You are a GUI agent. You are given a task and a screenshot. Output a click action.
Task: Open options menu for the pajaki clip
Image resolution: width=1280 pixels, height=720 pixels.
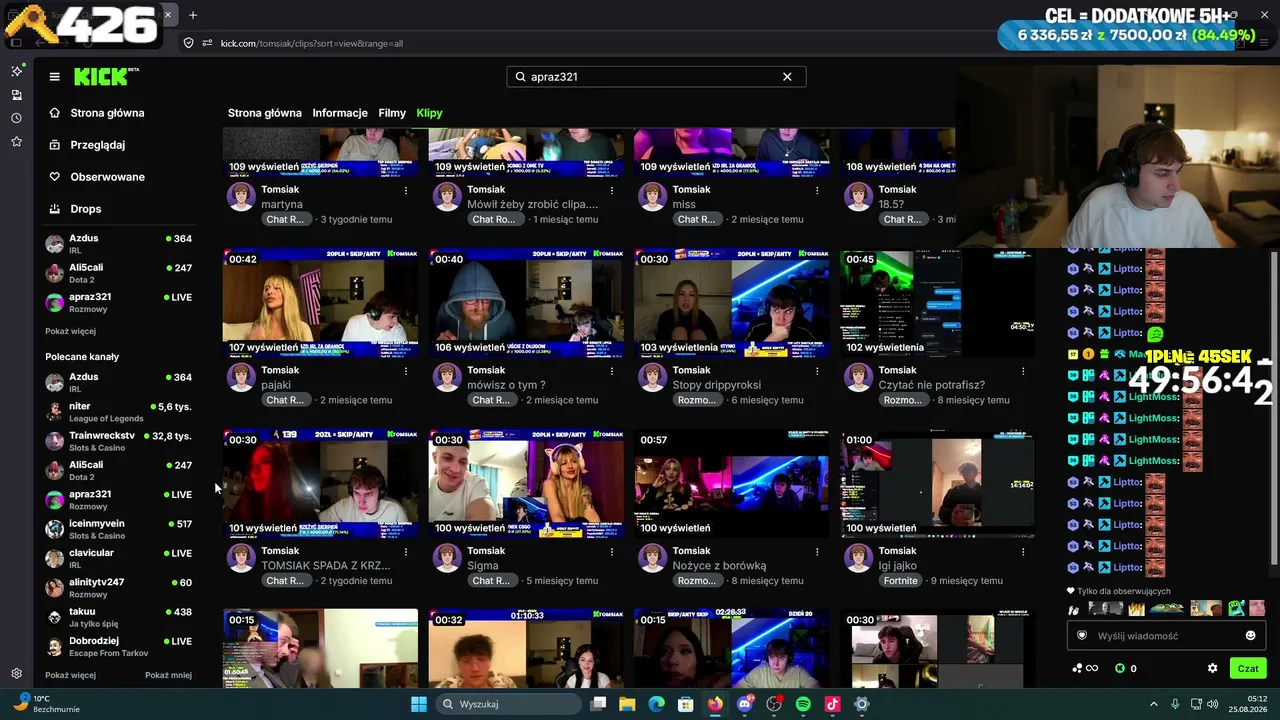pyautogui.click(x=406, y=371)
